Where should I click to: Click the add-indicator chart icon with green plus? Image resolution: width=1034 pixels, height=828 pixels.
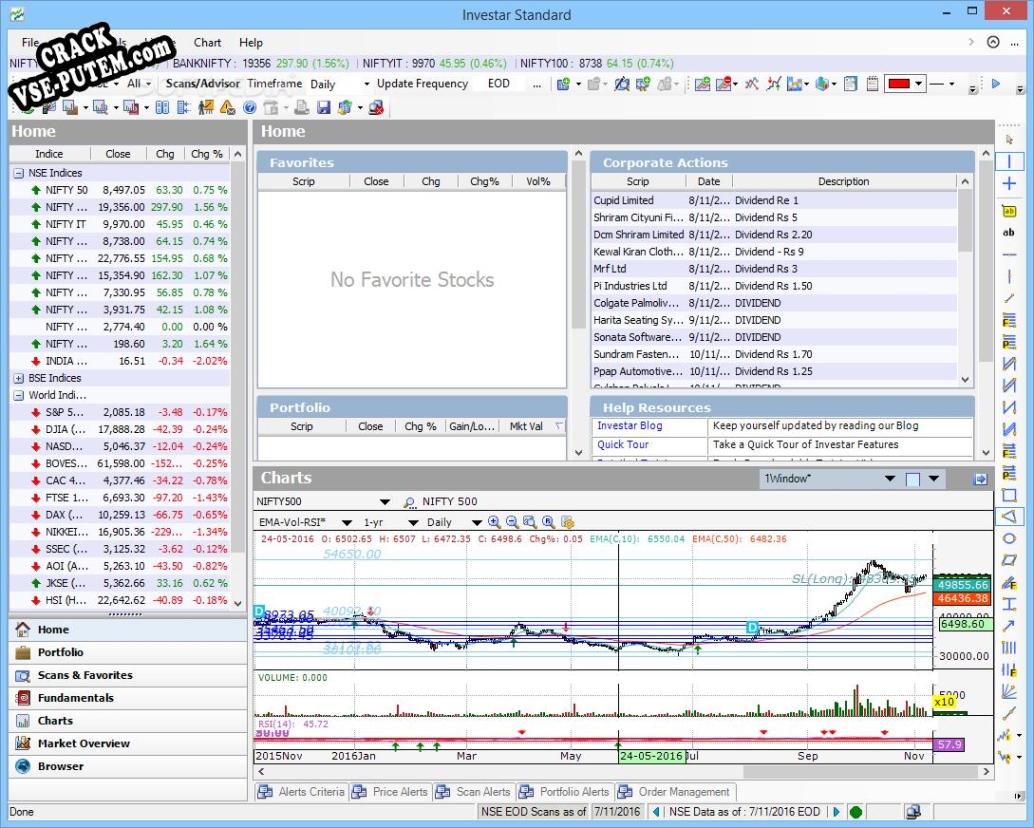tap(702, 84)
